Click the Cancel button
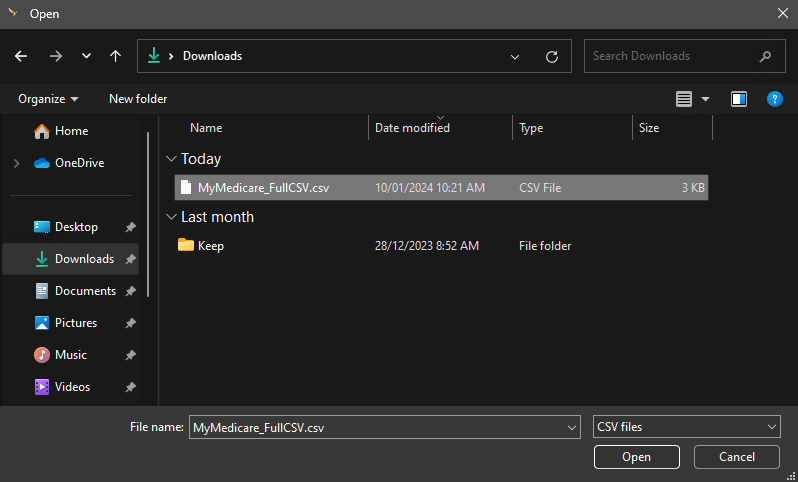This screenshot has height=482, width=798. click(737, 457)
